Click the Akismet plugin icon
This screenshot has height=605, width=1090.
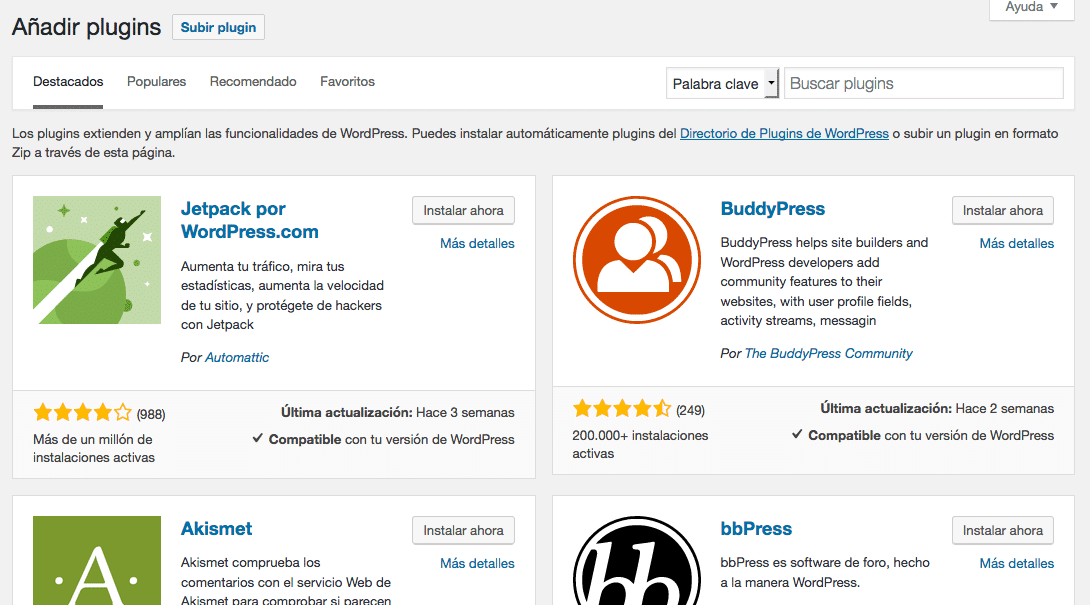pos(97,560)
